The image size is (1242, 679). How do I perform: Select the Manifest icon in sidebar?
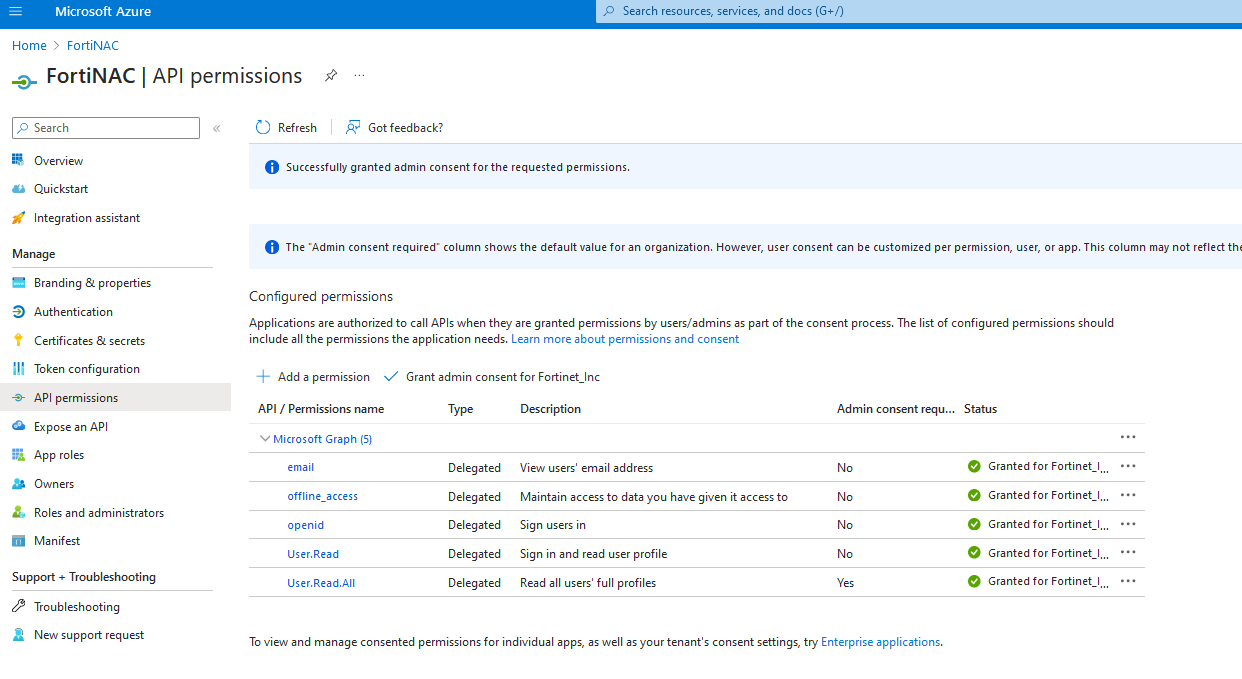pos(20,540)
